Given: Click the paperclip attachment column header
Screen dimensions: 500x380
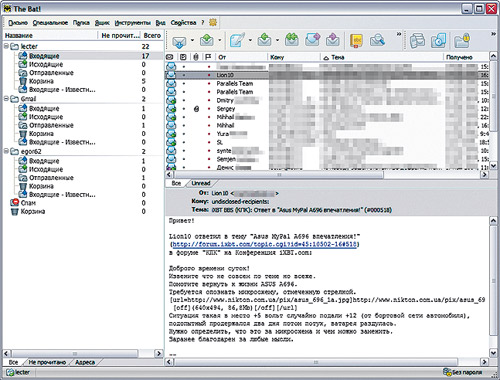Looking at the screenshot, I should 196,57.
